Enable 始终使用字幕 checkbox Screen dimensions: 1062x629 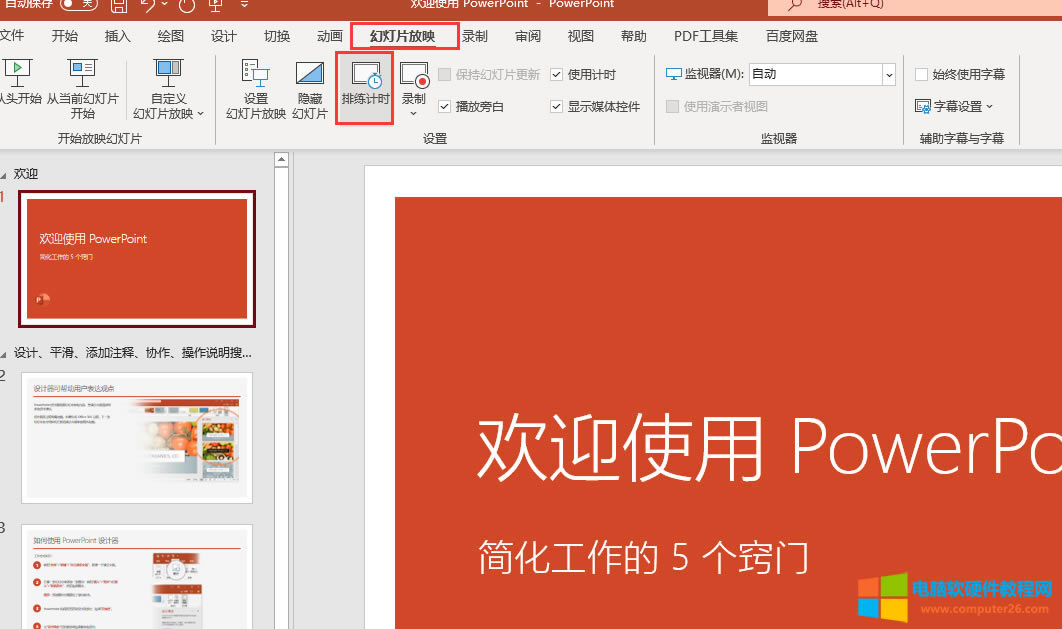tap(921, 75)
